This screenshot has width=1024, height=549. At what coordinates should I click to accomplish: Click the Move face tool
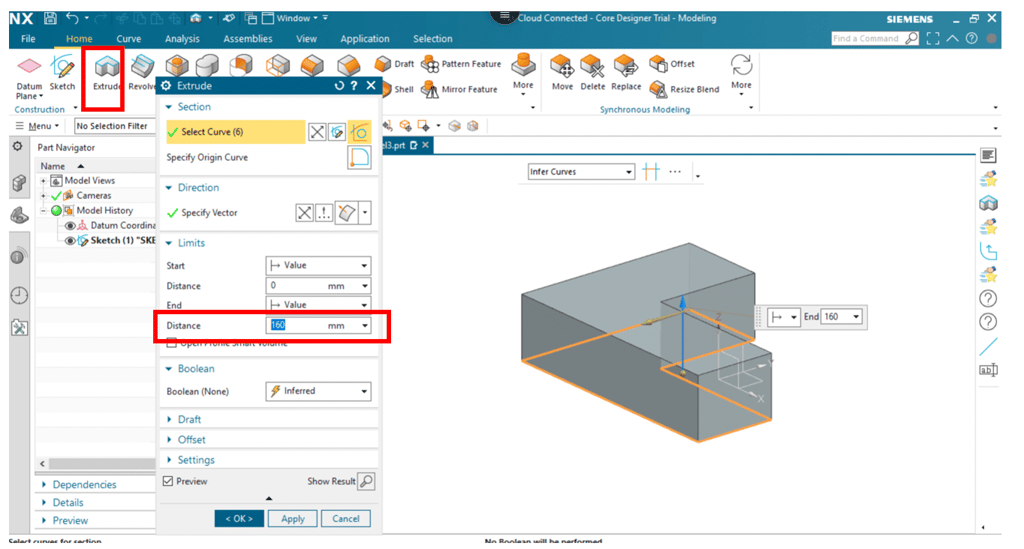(562, 70)
